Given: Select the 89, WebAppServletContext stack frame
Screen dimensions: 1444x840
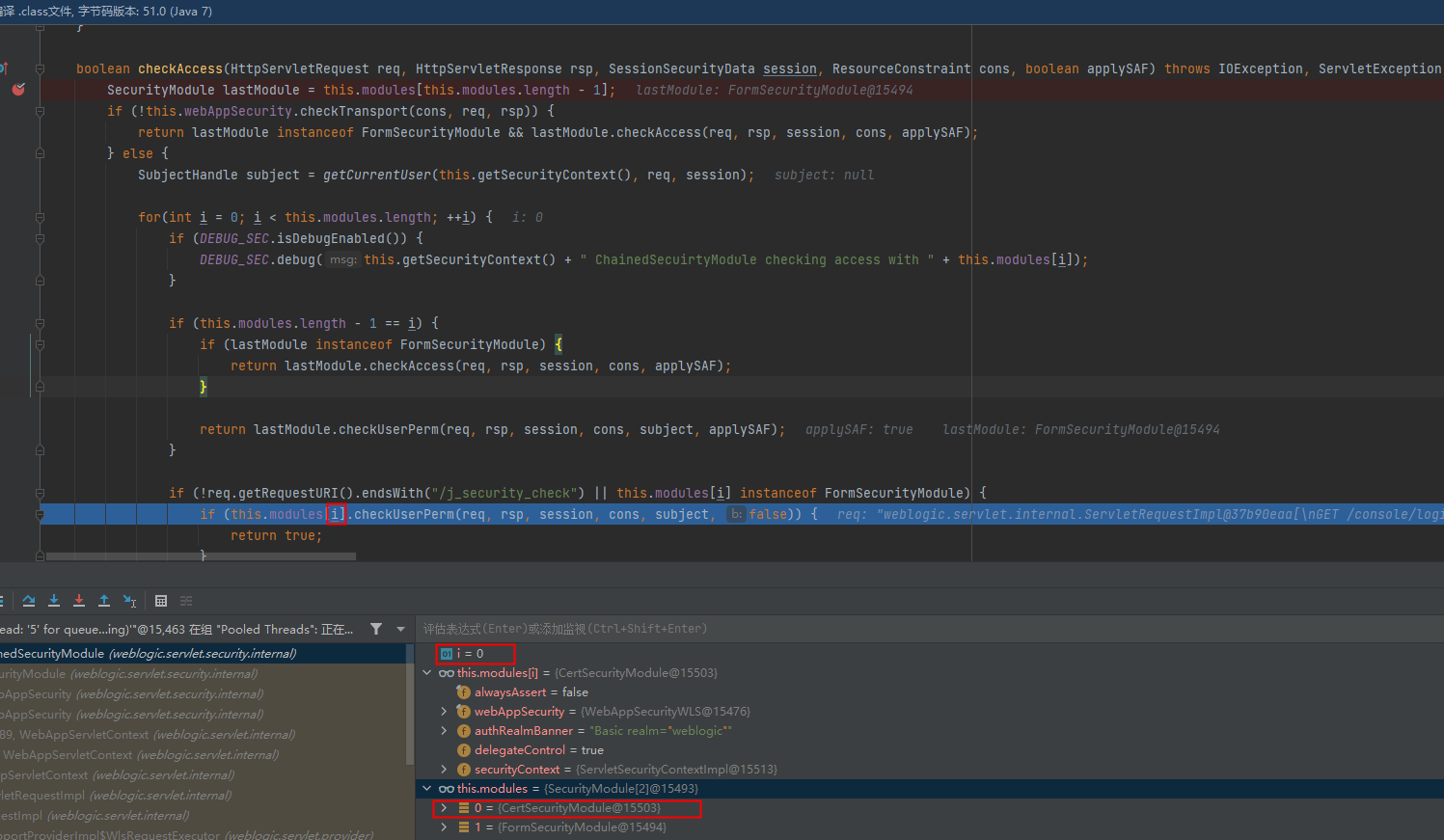Looking at the screenshot, I should point(204,735).
